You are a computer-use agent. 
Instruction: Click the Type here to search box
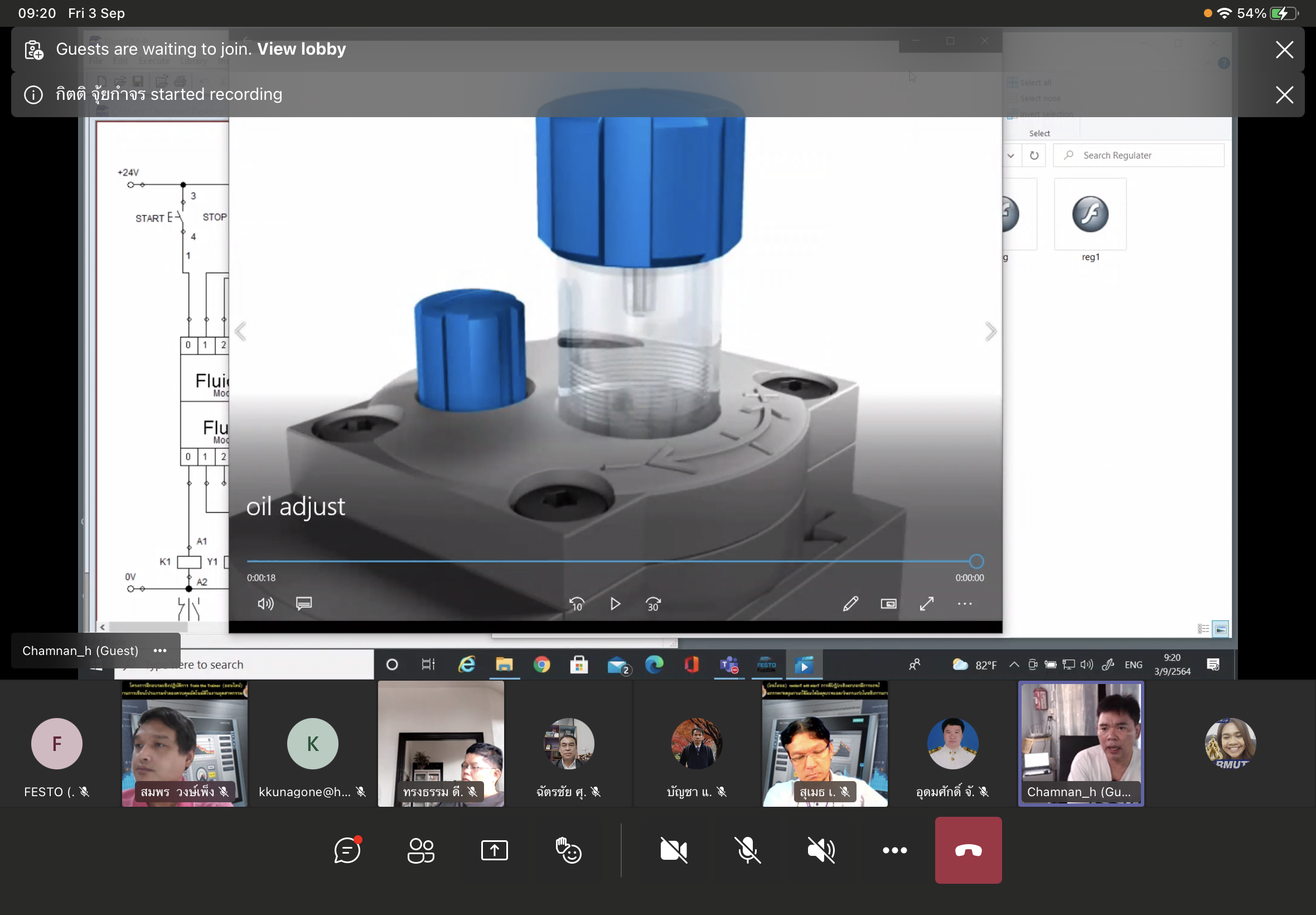click(x=244, y=664)
